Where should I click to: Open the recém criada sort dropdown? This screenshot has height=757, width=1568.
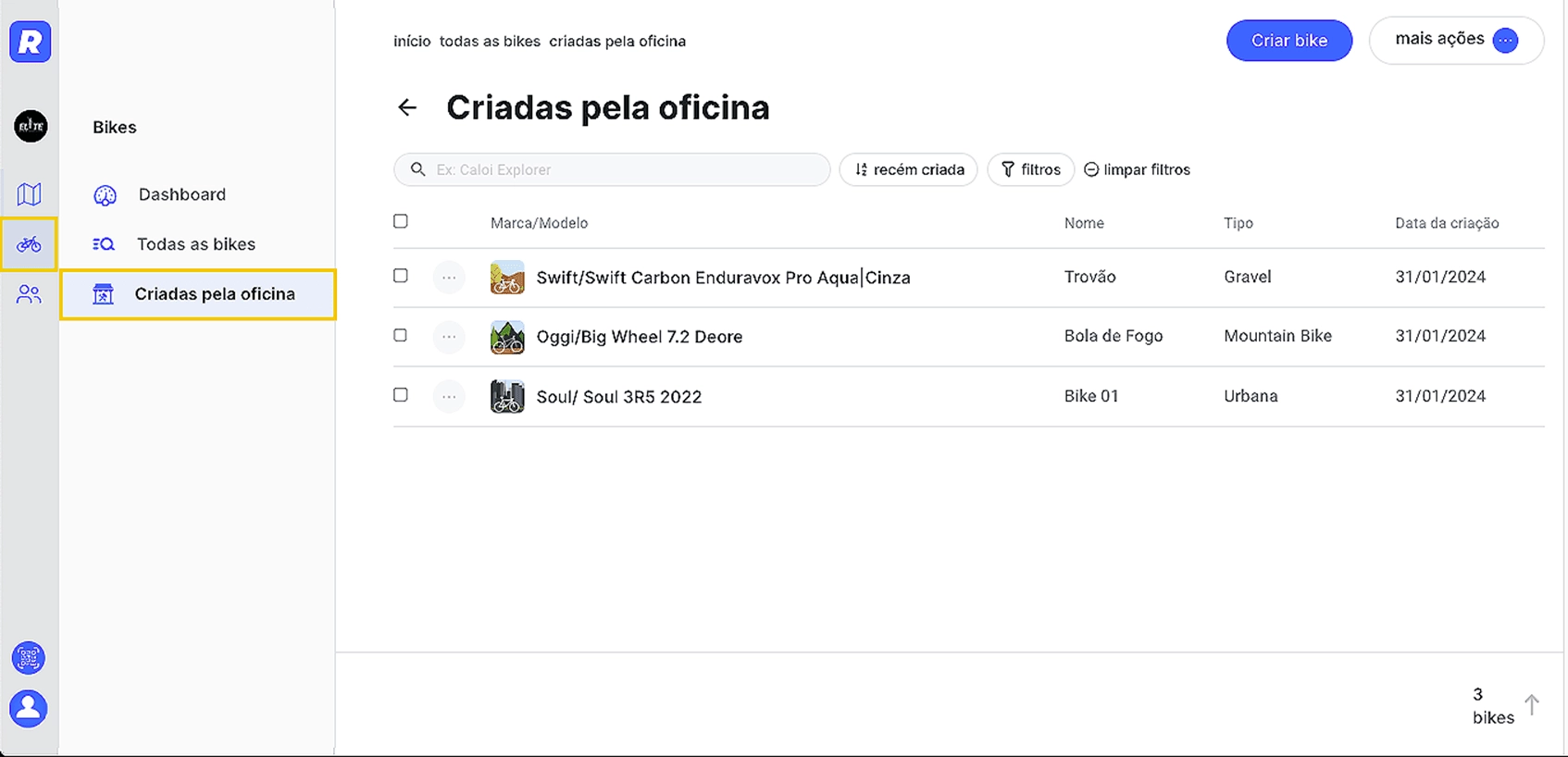click(x=909, y=169)
